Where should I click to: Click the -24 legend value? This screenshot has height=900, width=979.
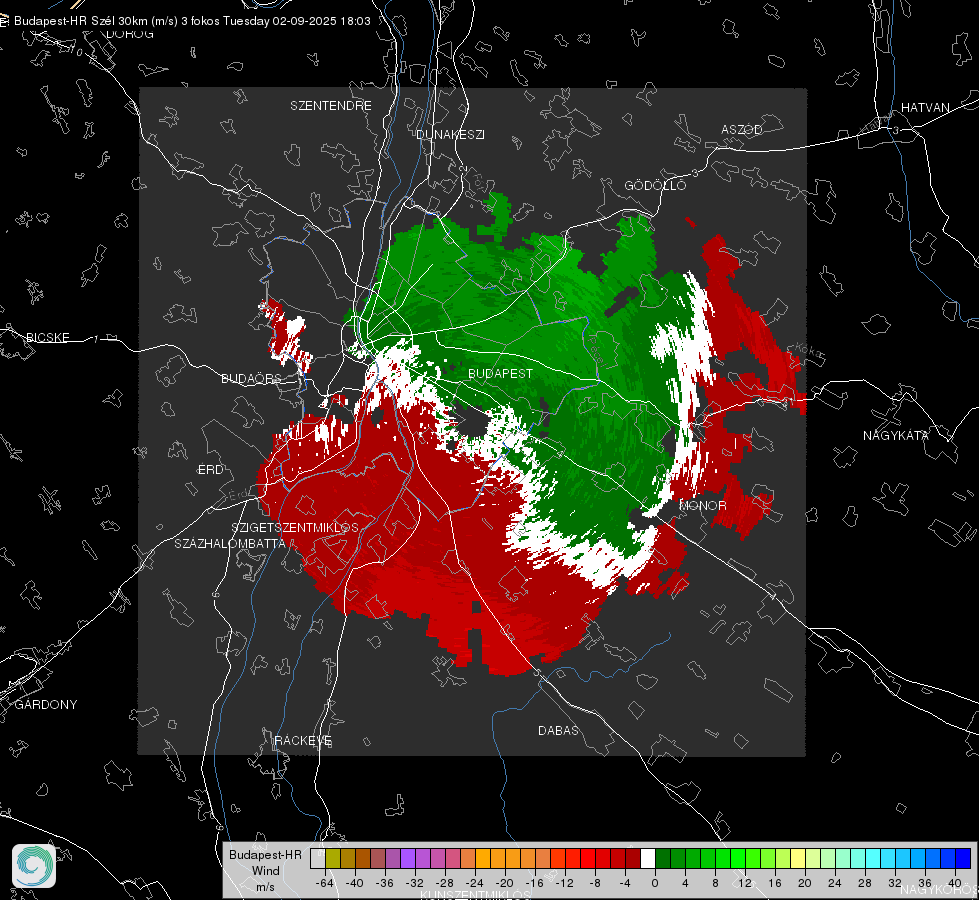475,883
